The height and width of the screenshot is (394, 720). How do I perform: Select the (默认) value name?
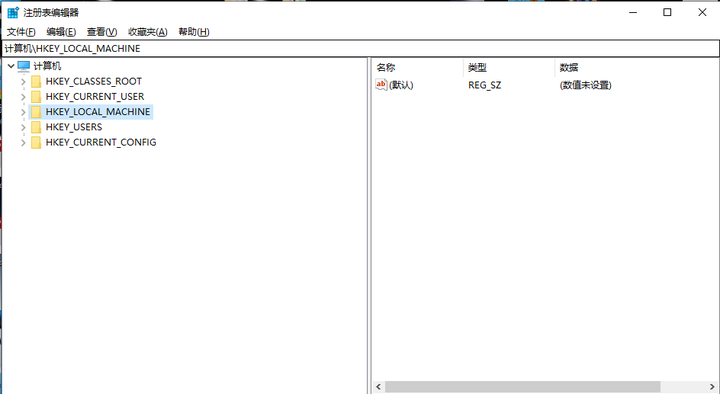coord(401,85)
